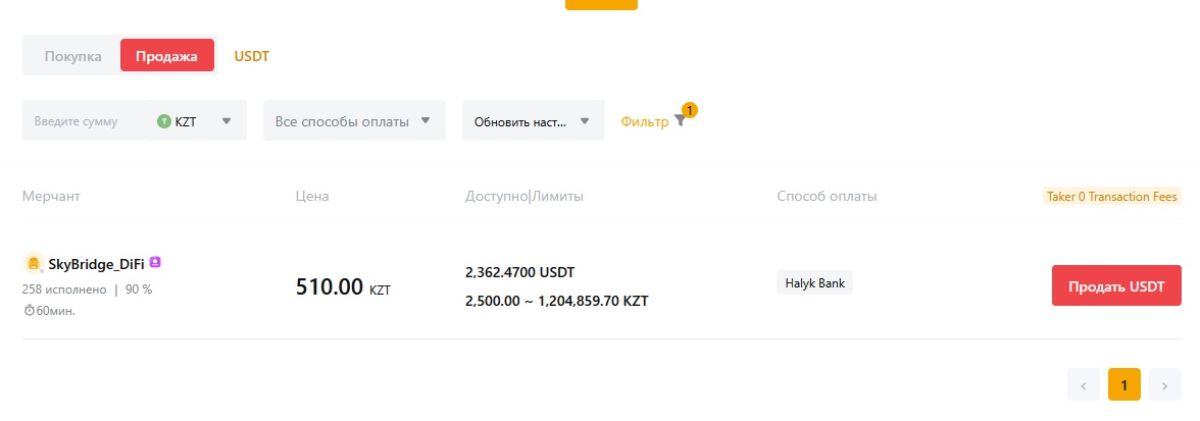
Task: Click the Введите сумму amount field
Action: point(85,121)
